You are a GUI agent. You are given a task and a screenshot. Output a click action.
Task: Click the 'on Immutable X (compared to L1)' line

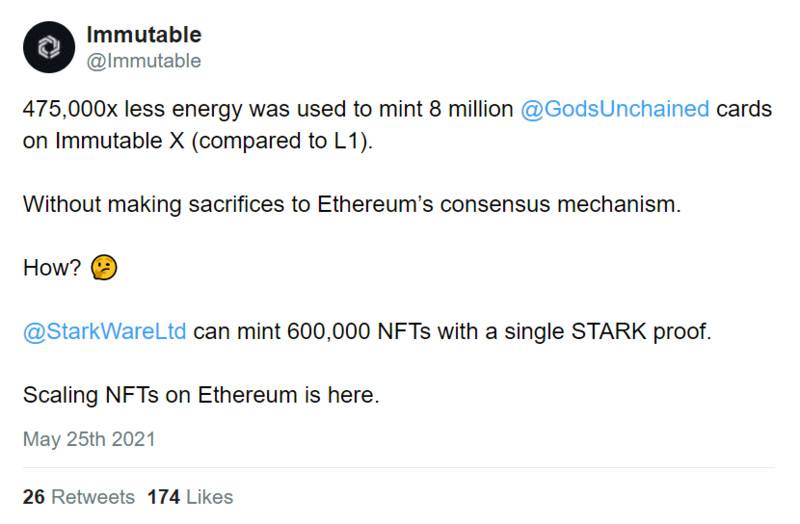198,141
